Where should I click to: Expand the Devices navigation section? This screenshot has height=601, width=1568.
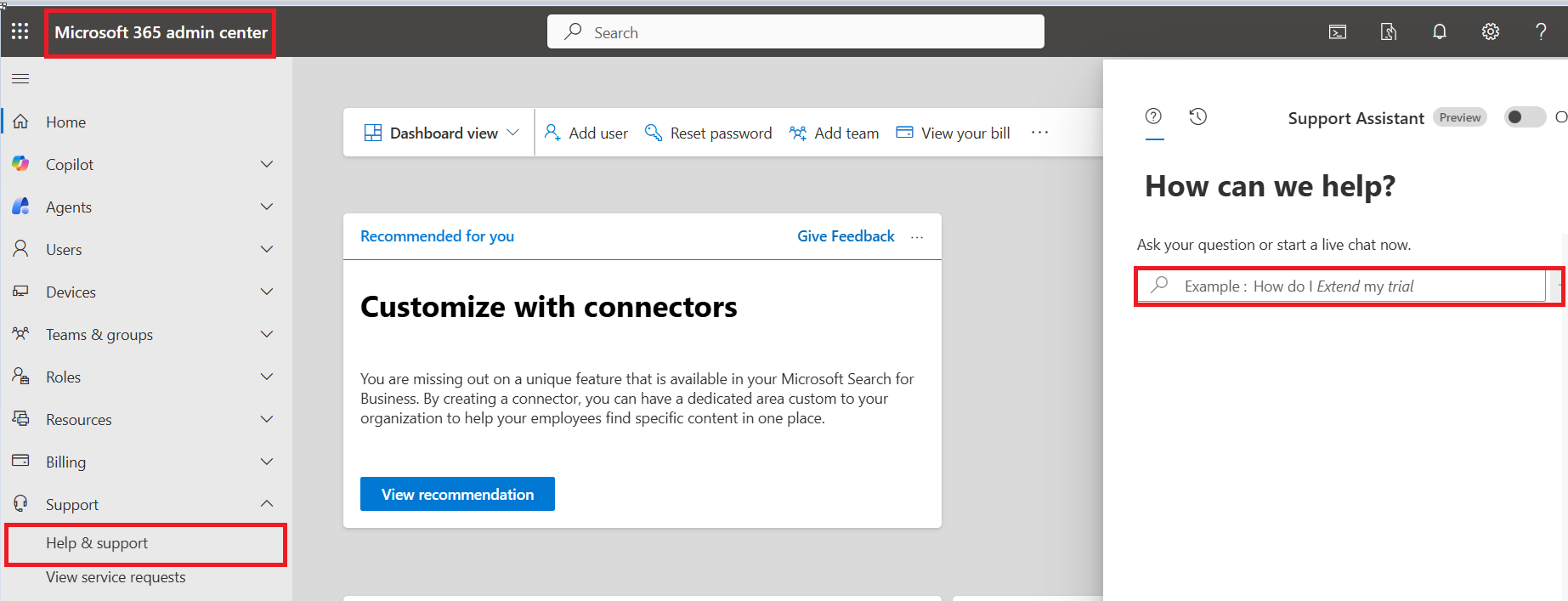[x=267, y=292]
